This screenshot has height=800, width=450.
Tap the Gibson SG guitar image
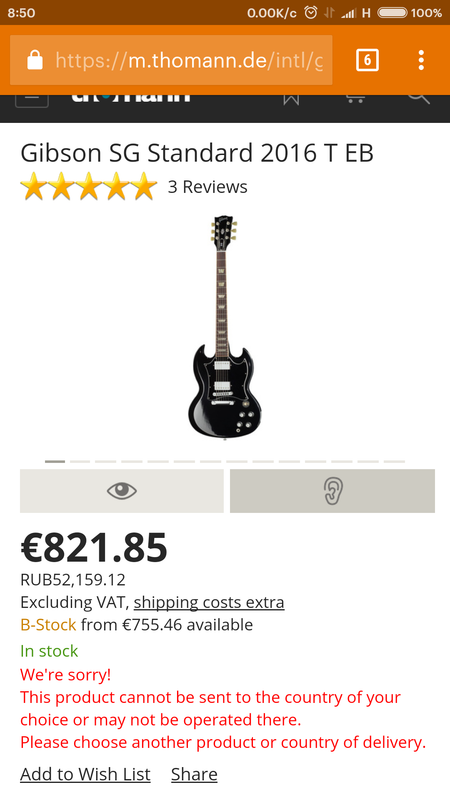tap(224, 328)
